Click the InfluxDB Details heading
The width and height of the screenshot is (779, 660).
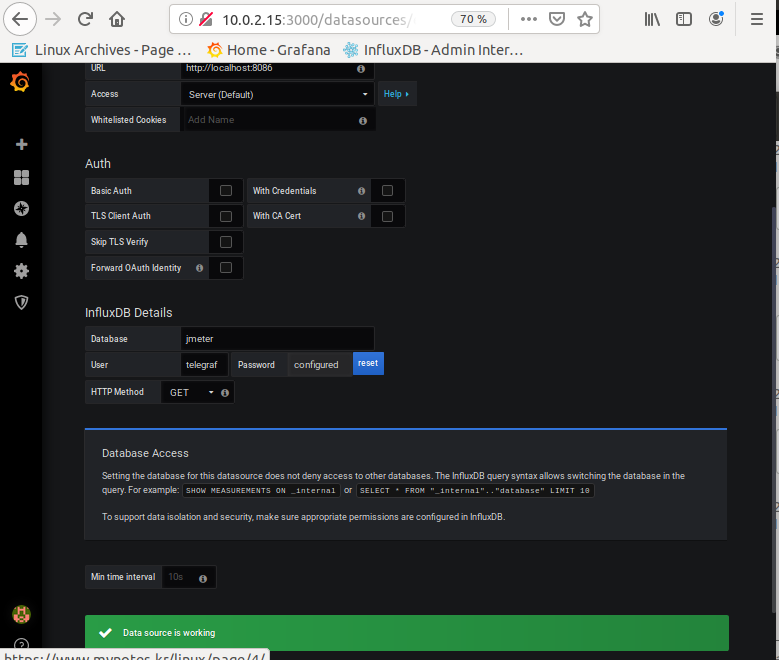129,313
